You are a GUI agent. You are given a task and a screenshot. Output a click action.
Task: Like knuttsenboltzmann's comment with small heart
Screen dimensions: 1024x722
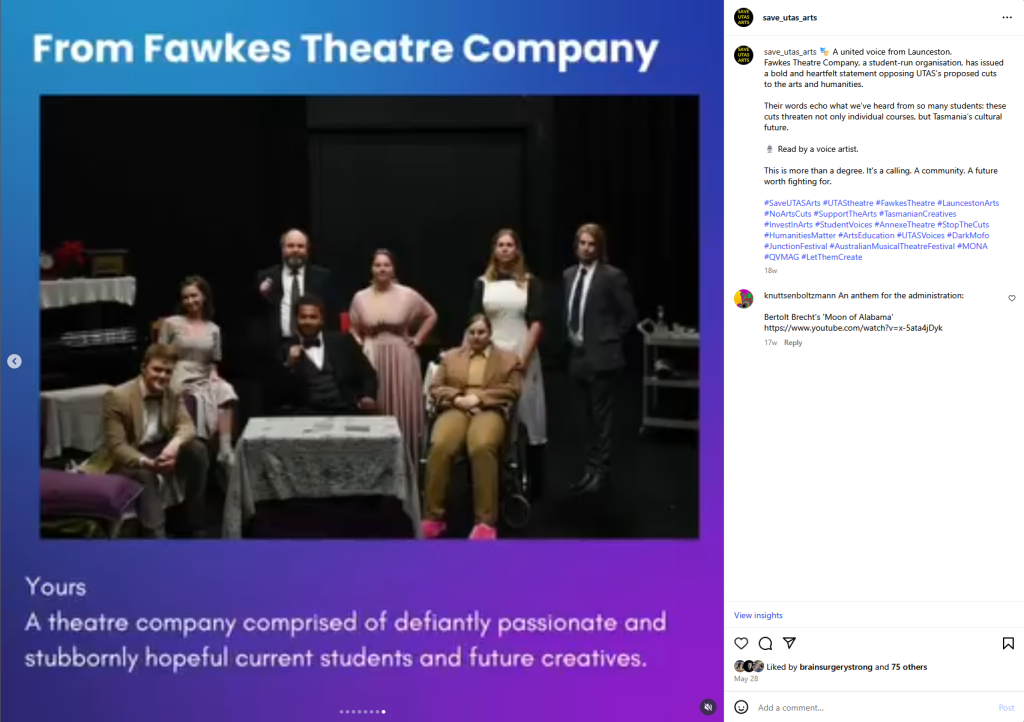[x=1012, y=298]
